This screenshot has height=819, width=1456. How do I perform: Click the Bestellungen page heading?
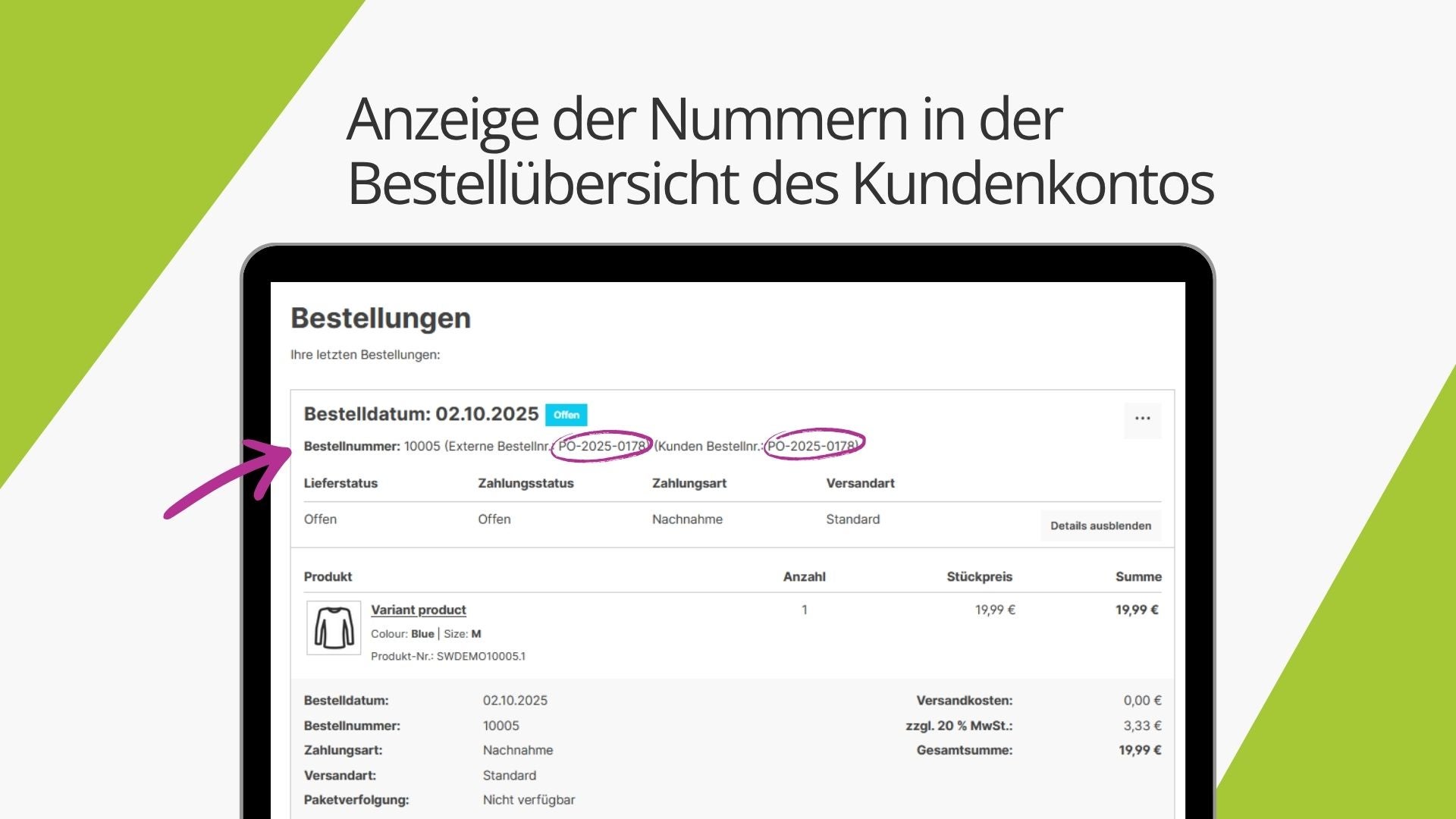[380, 318]
